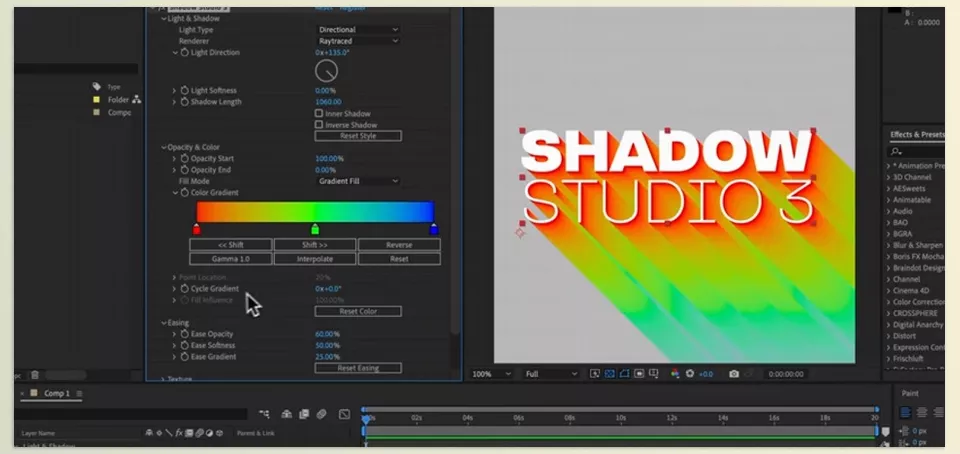This screenshot has width=960, height=454.
Task: Click Reset Color button
Action: click(x=358, y=311)
